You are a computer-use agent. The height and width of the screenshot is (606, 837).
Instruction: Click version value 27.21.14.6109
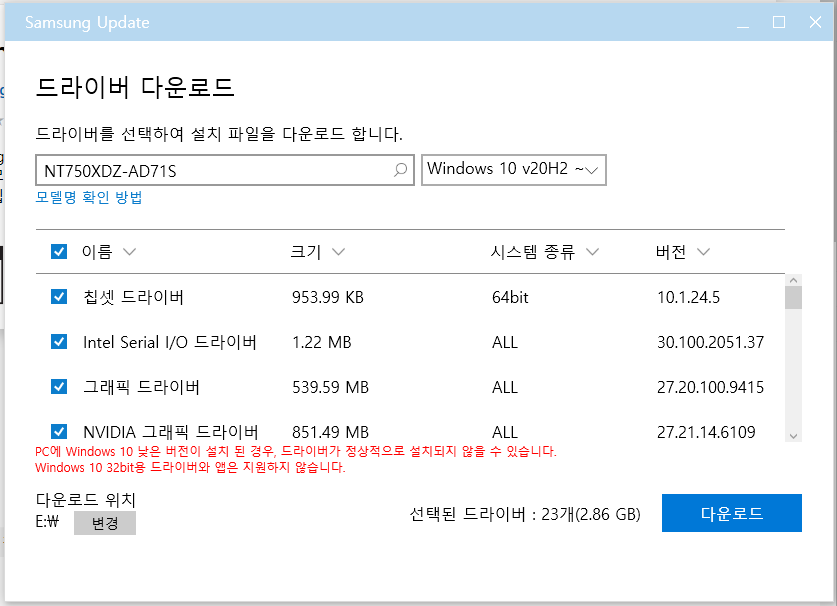coord(706,432)
